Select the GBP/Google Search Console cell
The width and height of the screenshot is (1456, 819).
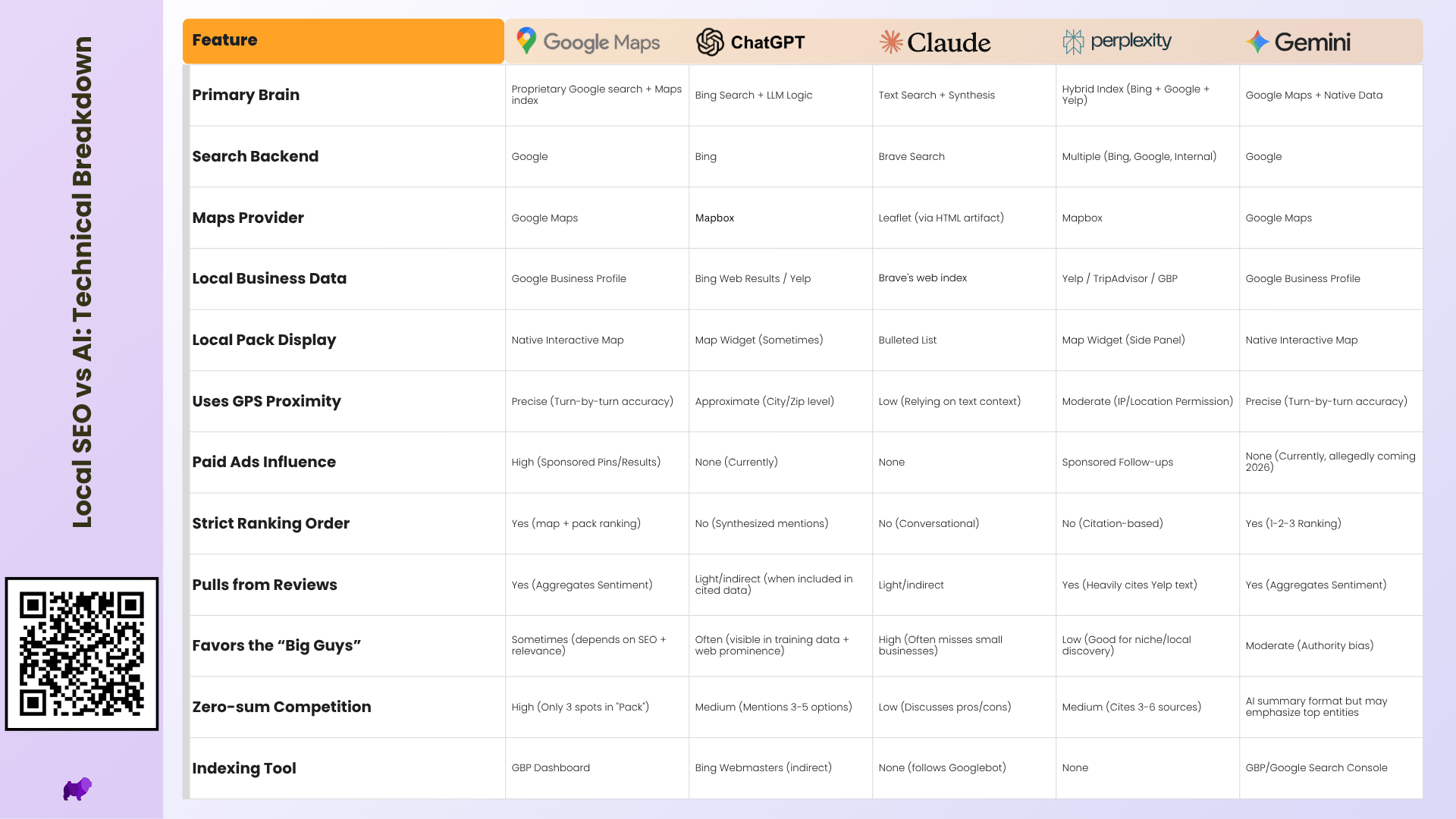coord(1316,767)
